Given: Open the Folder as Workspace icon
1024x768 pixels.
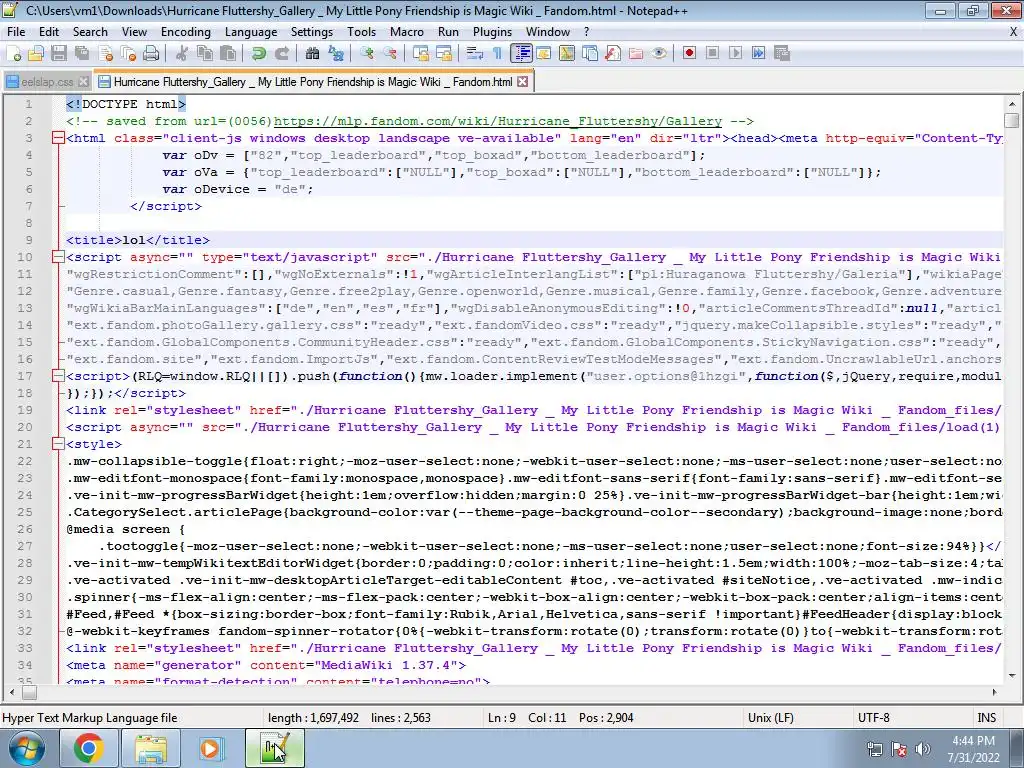Looking at the screenshot, I should (x=636, y=54).
